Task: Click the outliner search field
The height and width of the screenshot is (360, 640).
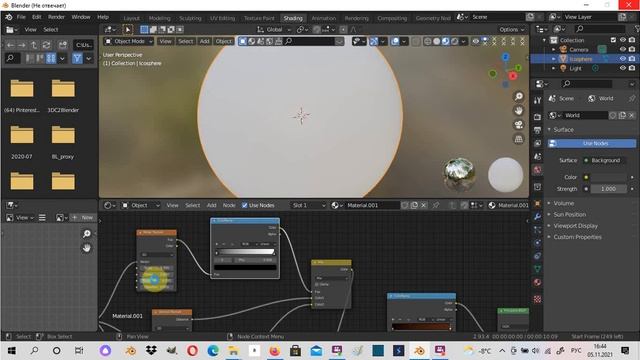Action: click(600, 29)
